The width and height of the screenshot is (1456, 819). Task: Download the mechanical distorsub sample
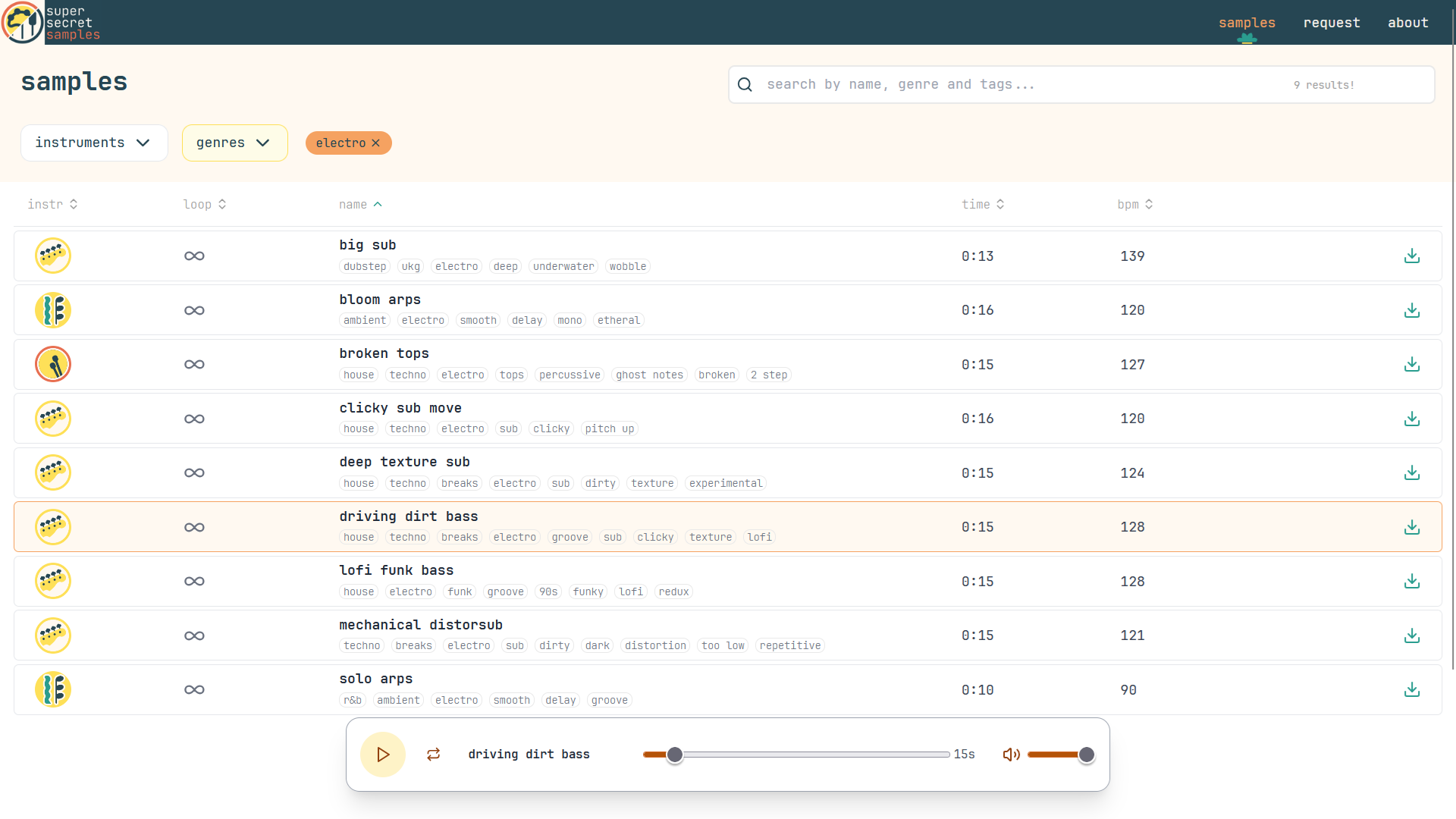1411,635
